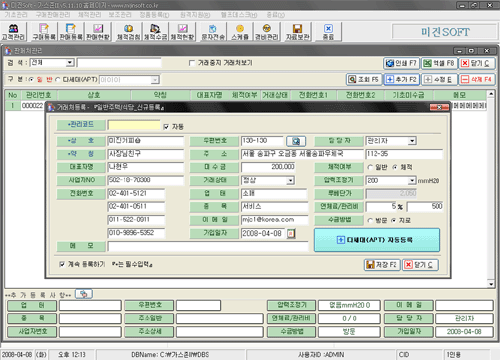The image size is (500, 360).
Task: Click 닫기 C button in 거래처관리 toolbar
Action: (477, 63)
